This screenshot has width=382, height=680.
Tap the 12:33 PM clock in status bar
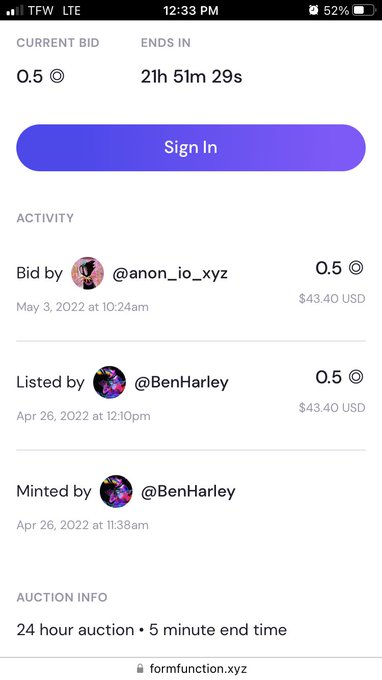pyautogui.click(x=191, y=10)
